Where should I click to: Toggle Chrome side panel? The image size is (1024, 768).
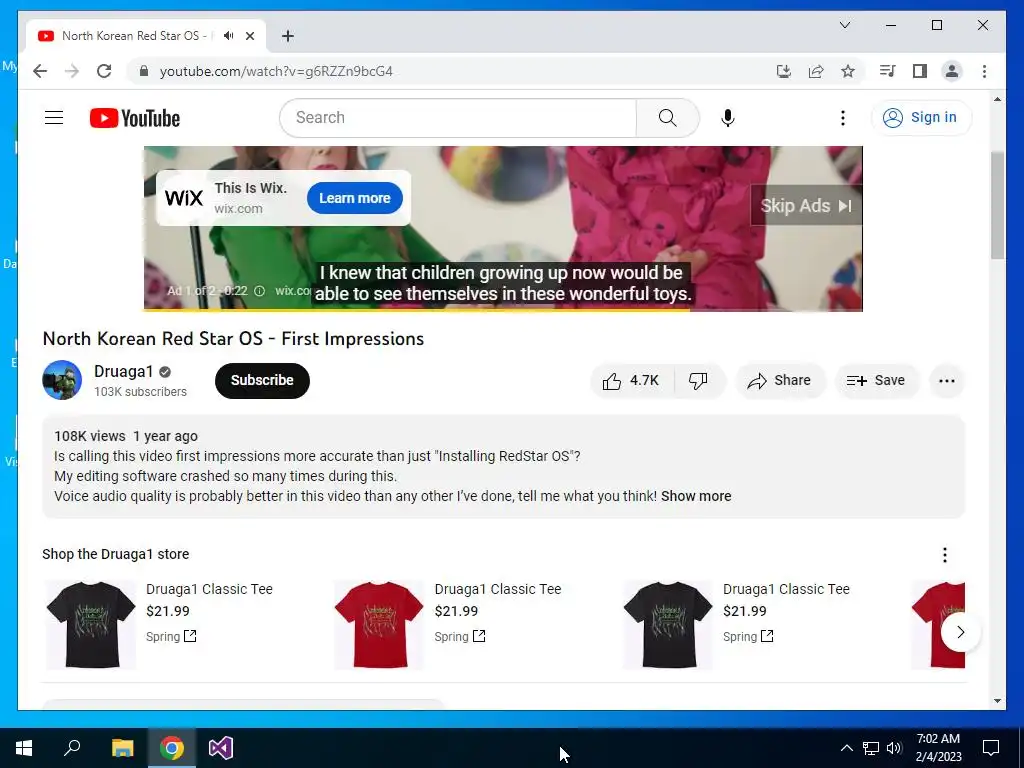pos(920,71)
